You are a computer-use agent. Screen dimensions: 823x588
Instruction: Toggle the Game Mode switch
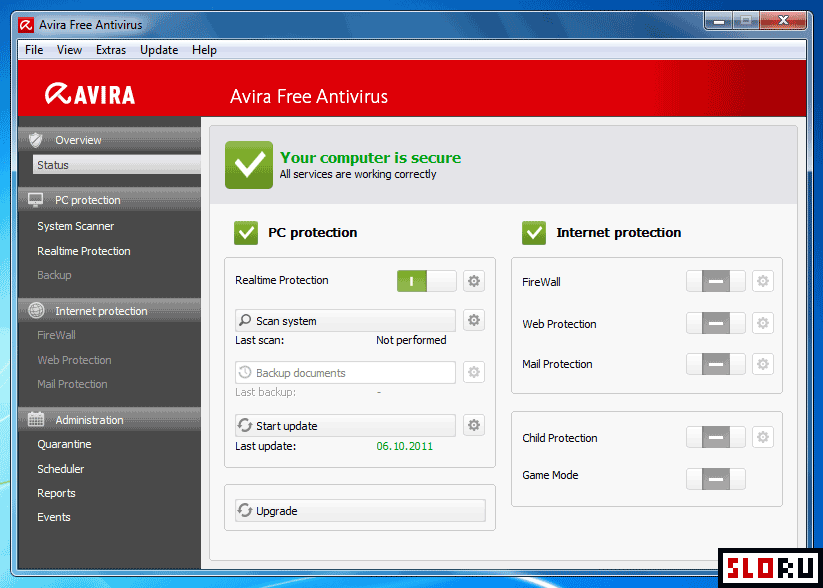tap(716, 479)
